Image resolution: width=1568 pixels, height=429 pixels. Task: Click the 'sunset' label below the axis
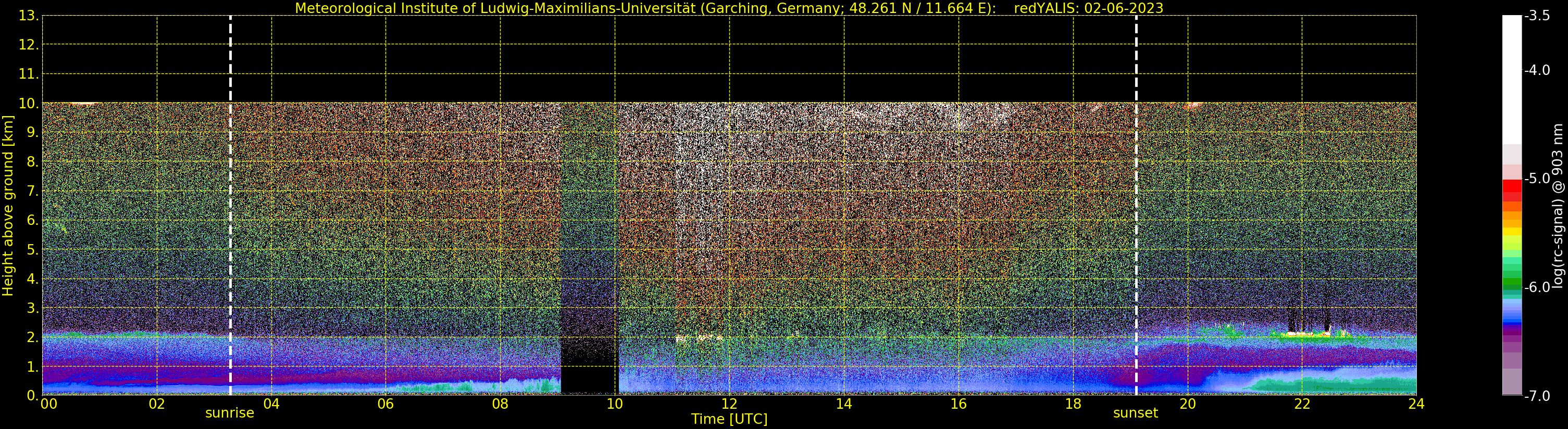point(1135,413)
